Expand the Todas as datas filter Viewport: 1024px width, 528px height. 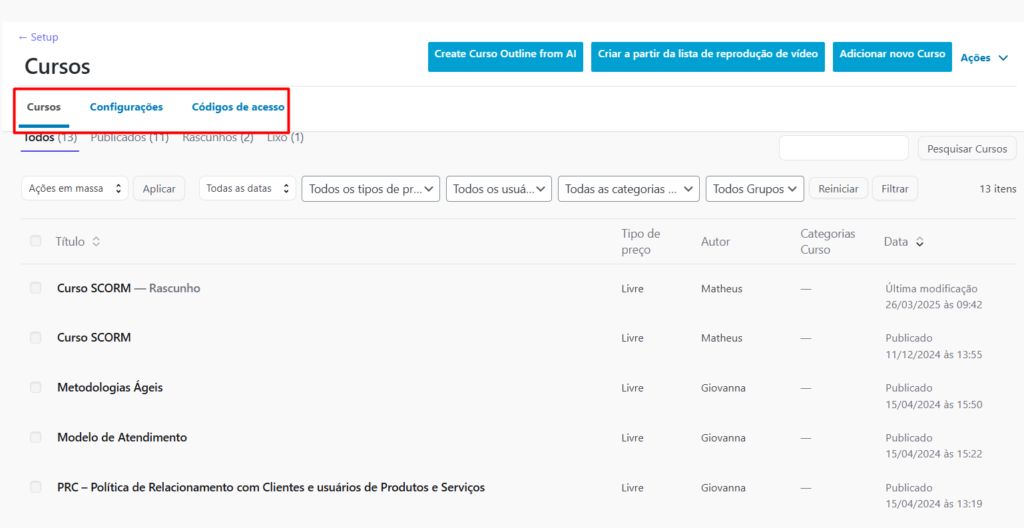pyautogui.click(x=247, y=188)
